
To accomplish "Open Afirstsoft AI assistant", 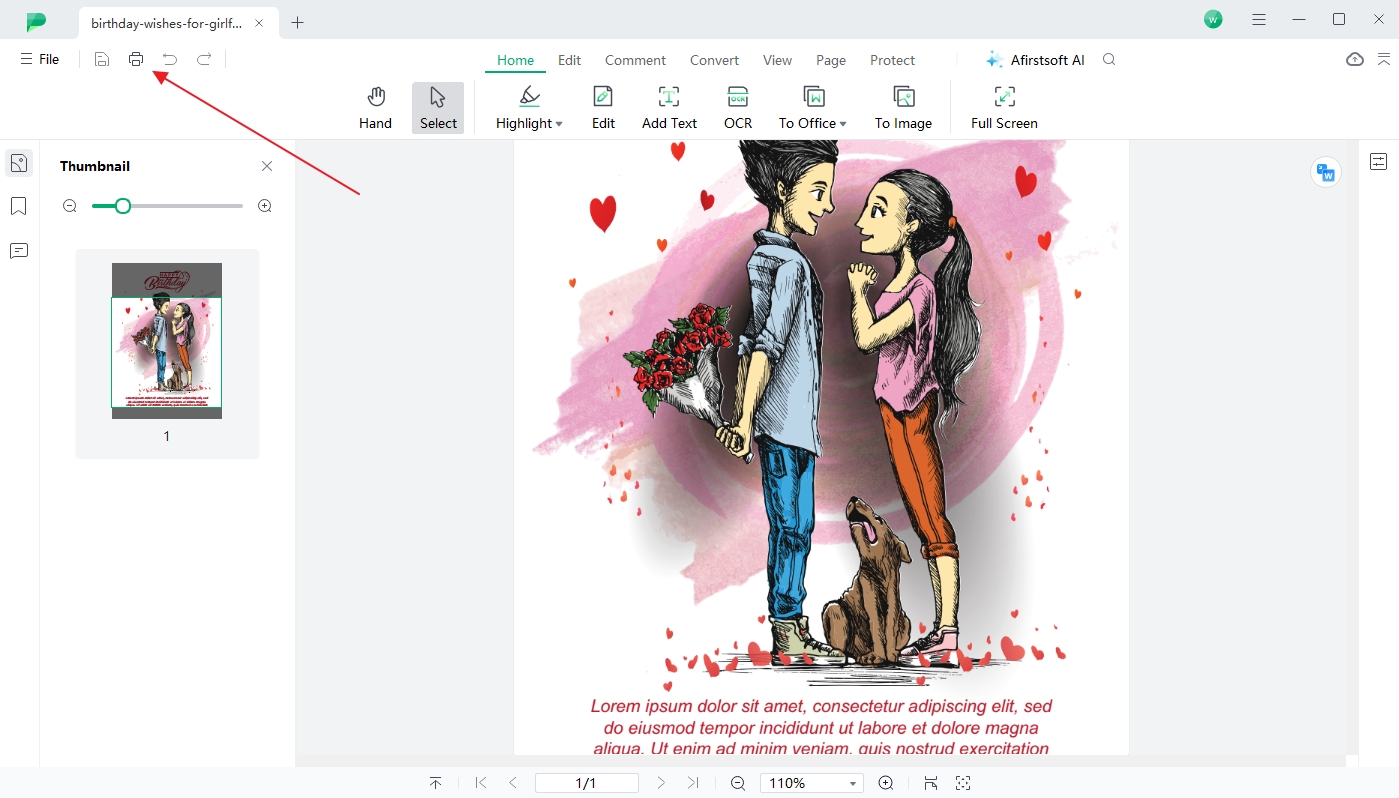I will pyautogui.click(x=1035, y=60).
